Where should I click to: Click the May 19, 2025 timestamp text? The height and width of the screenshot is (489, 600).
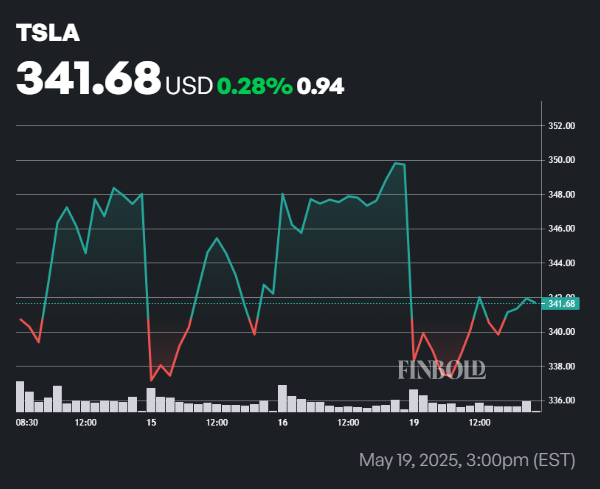pyautogui.click(x=467, y=460)
